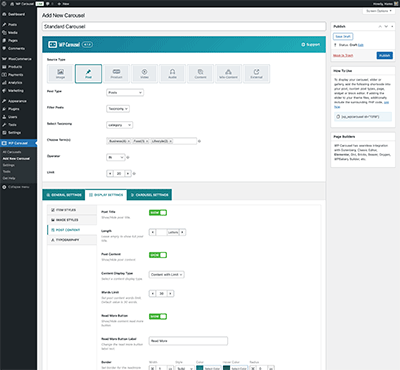Open All Carousels submenu item

(x=12, y=152)
